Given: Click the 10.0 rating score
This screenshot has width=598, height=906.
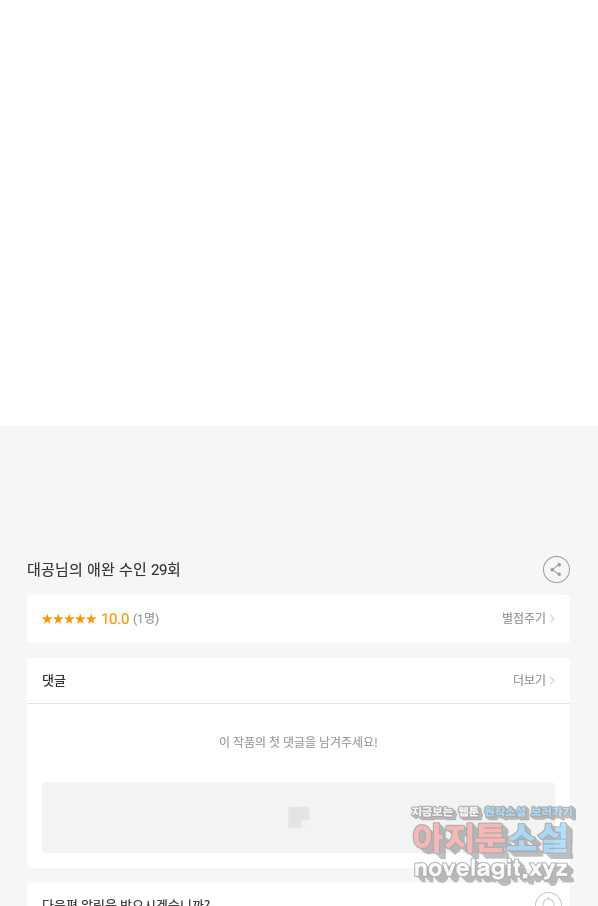Looking at the screenshot, I should [x=115, y=619].
